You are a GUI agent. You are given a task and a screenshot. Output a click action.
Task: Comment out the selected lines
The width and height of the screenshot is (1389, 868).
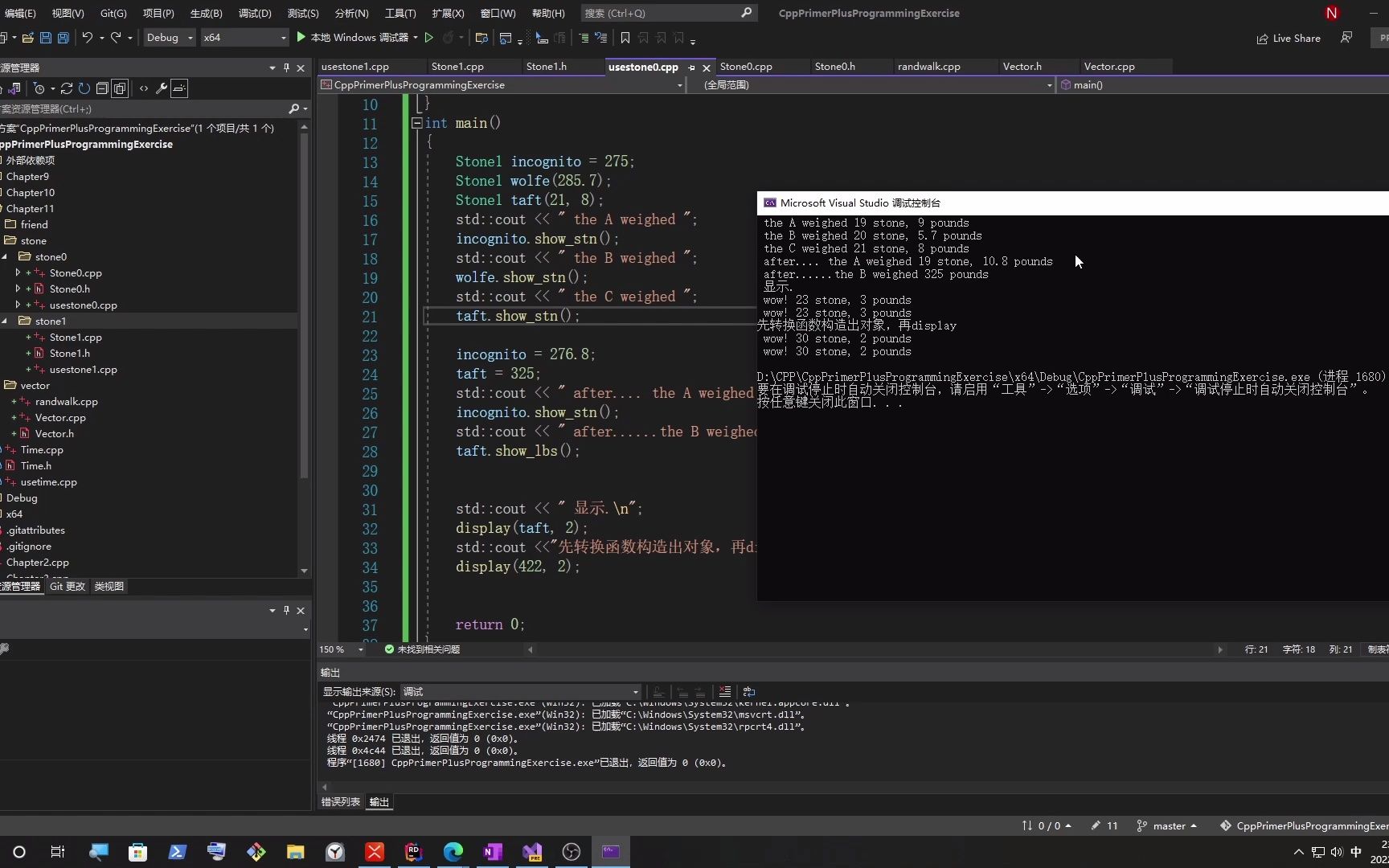coord(584,38)
